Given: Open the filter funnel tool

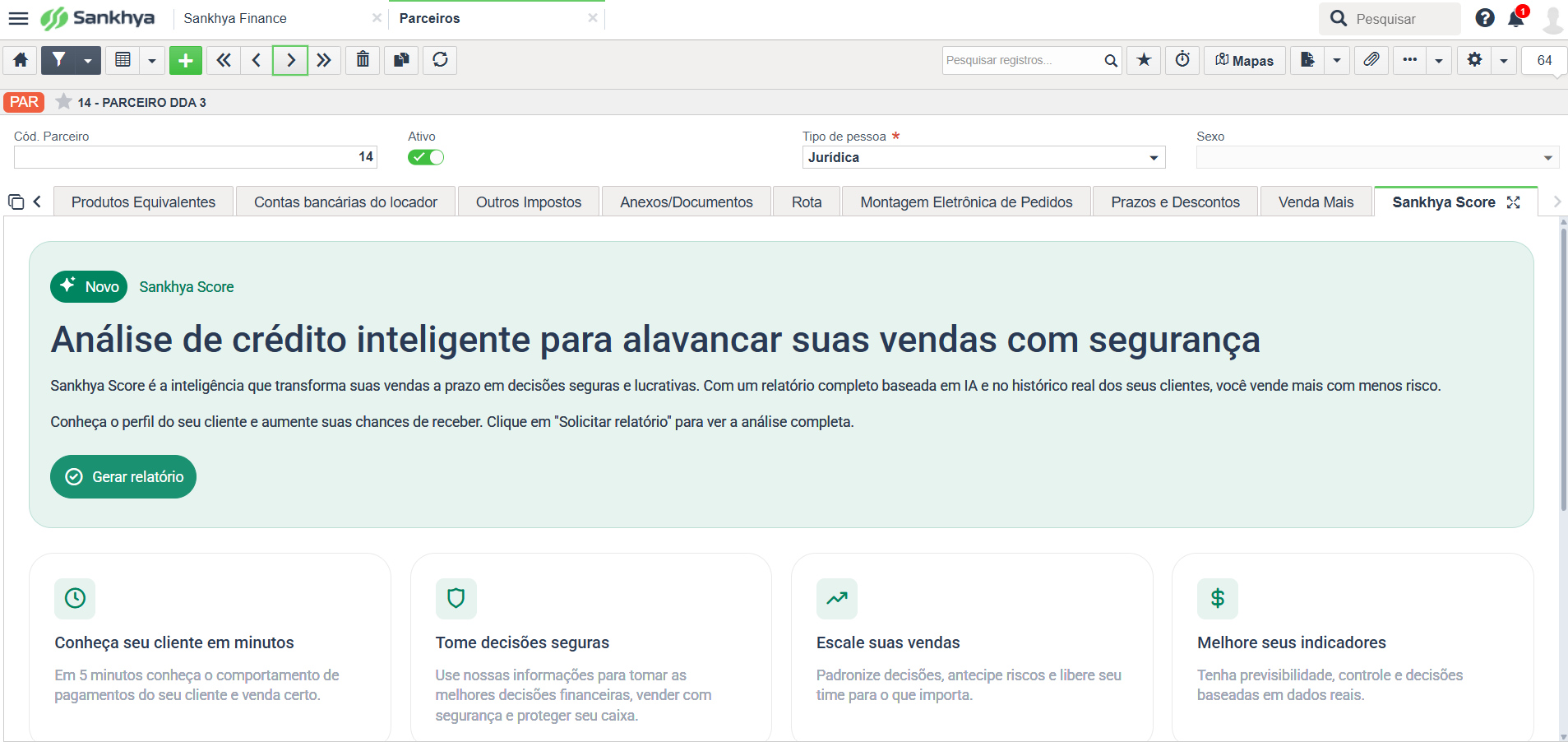Looking at the screenshot, I should [x=58, y=60].
